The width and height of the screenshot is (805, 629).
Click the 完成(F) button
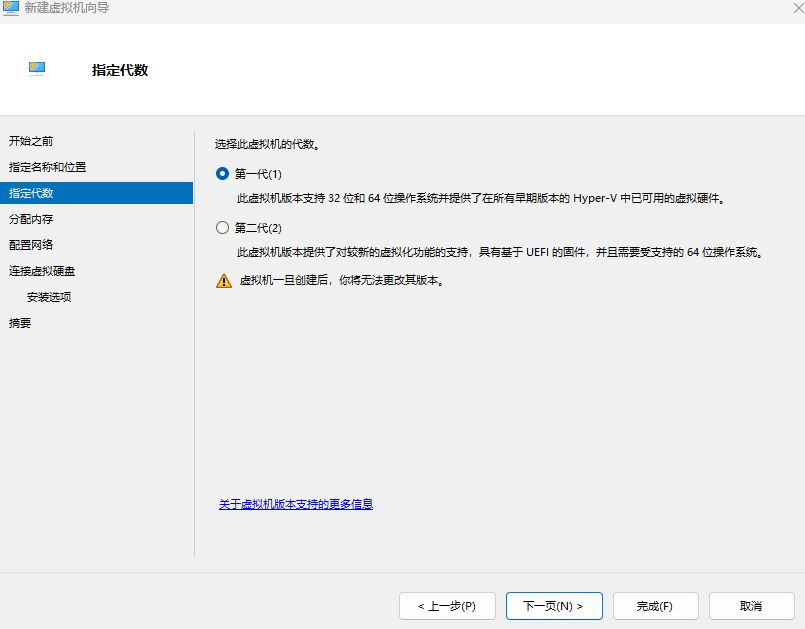coord(656,606)
